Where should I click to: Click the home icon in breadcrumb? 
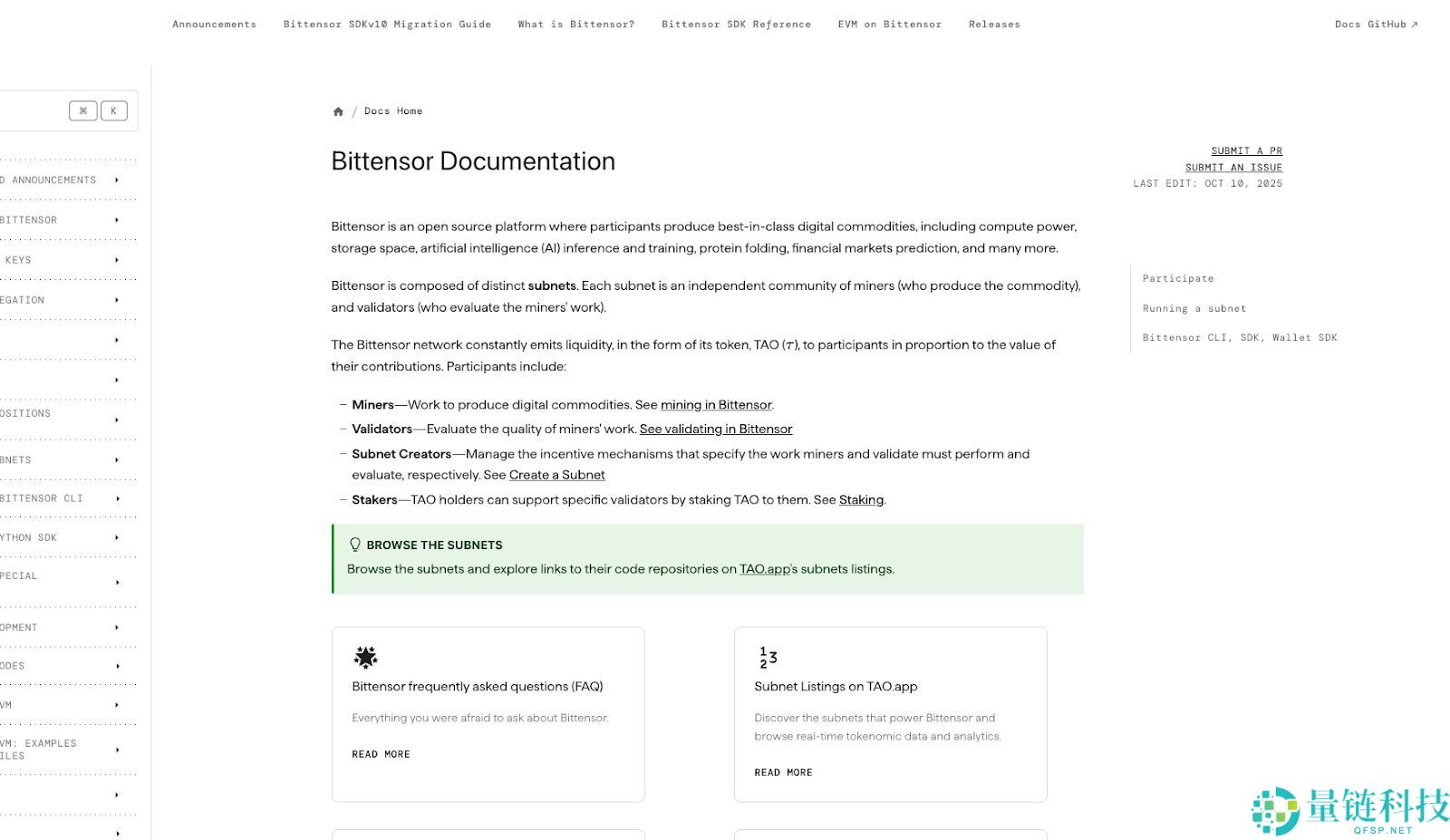tap(338, 111)
